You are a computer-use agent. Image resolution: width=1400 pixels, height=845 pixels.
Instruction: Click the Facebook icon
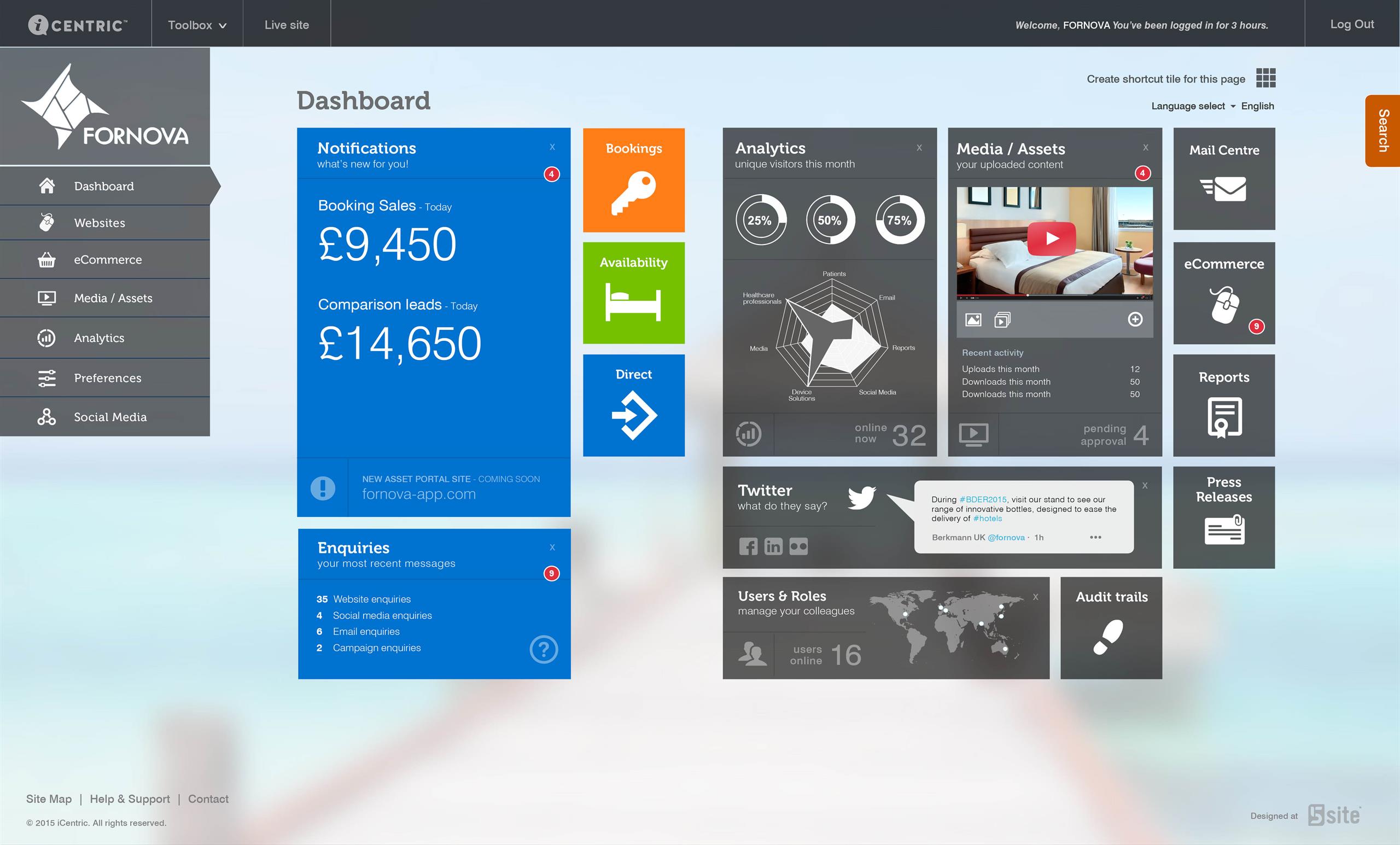[748, 546]
